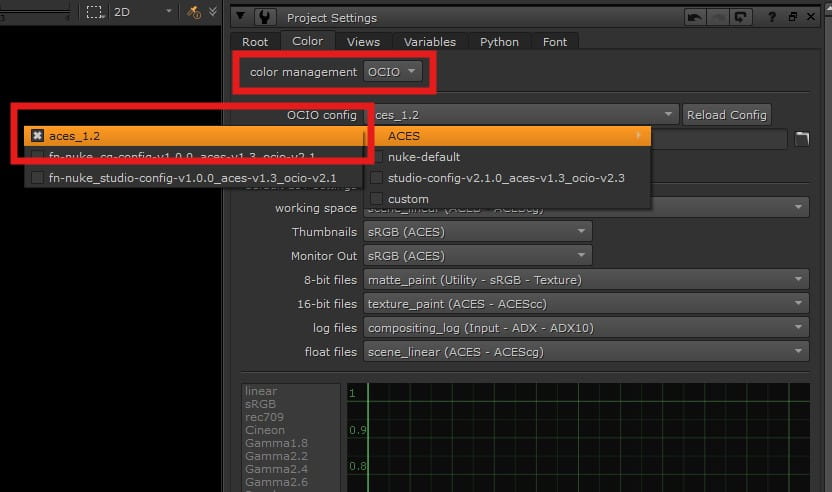Switch to the Font tab
The image size is (832, 492).
(x=555, y=42)
